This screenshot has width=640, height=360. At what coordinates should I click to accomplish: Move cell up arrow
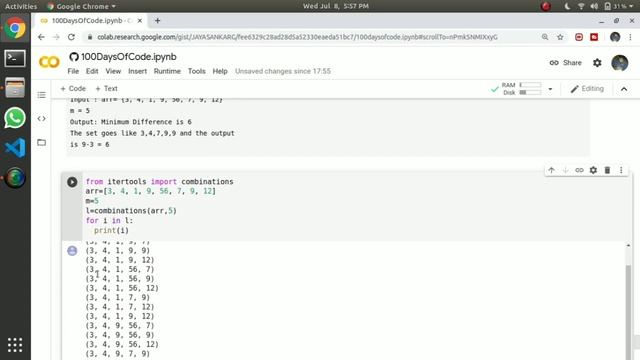coord(551,170)
